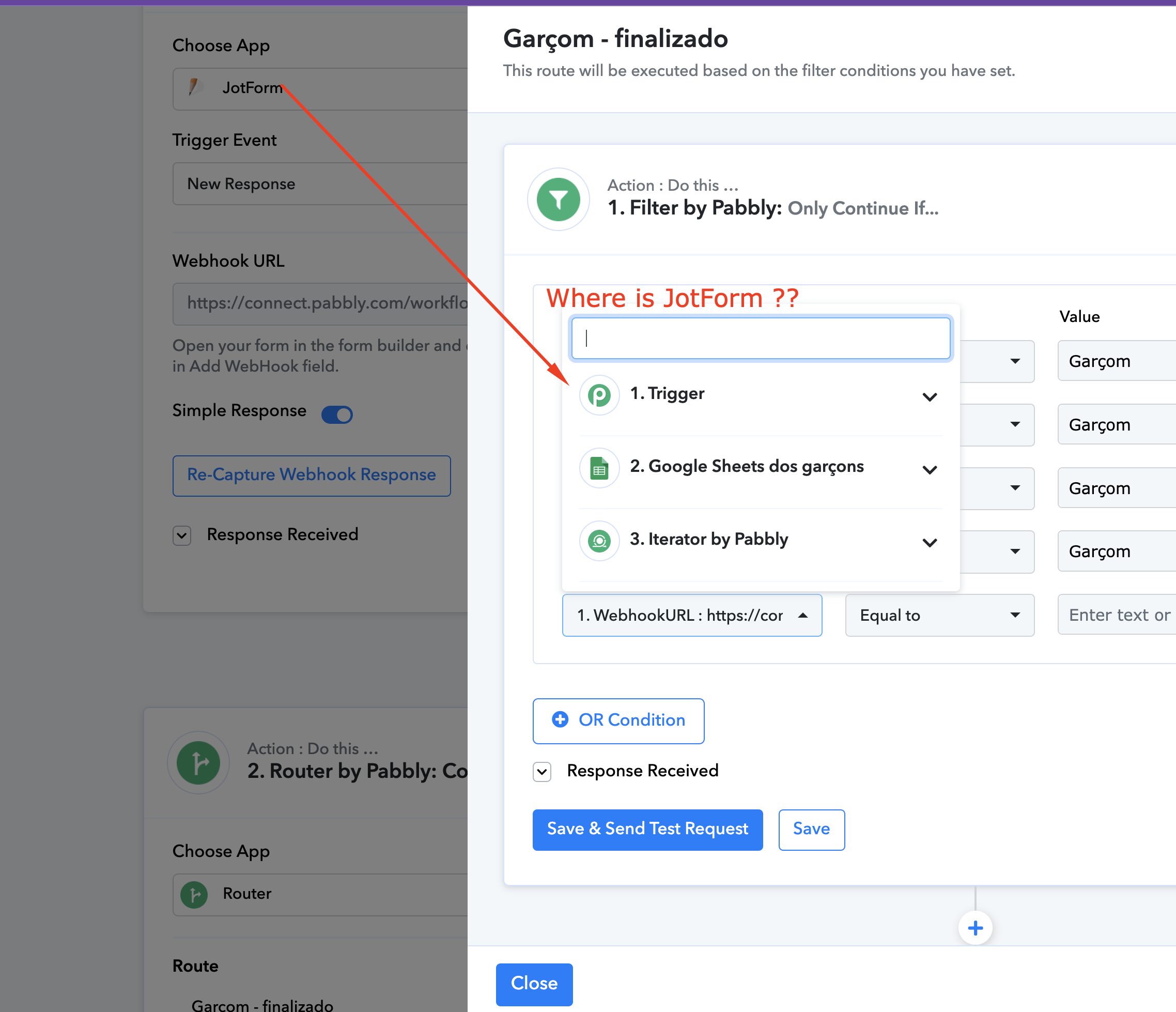
Task: Click the Close button
Action: click(x=534, y=984)
